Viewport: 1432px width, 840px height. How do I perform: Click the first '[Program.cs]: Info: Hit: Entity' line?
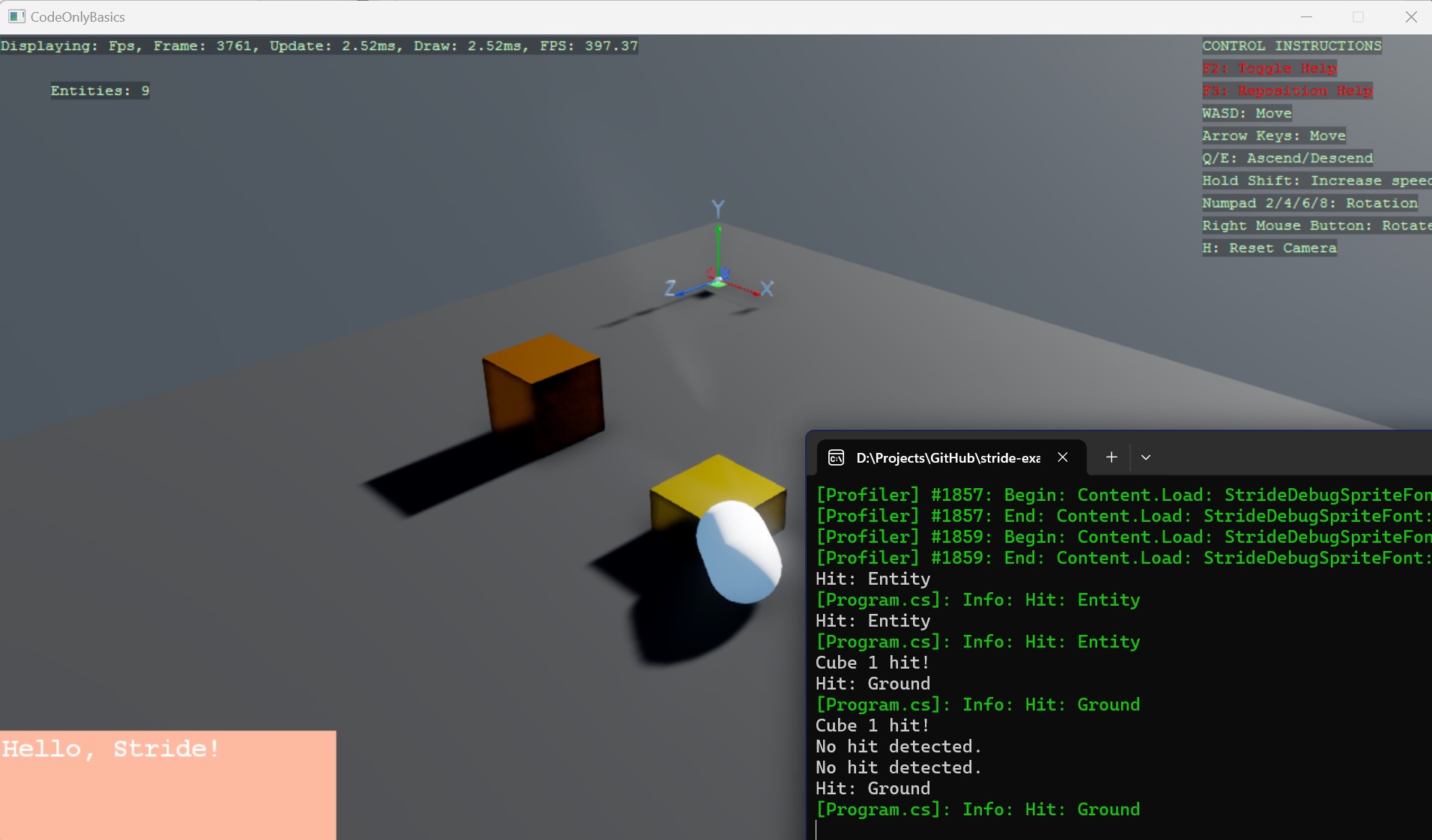point(977,600)
